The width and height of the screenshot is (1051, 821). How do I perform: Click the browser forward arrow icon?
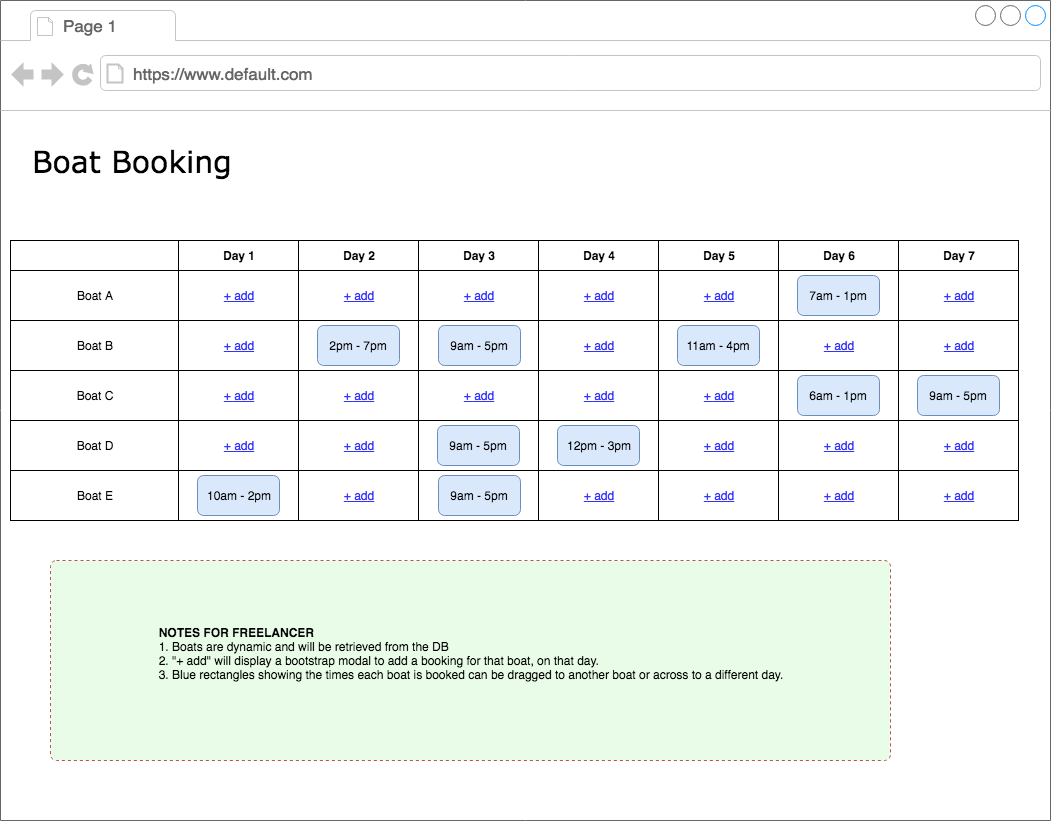pyautogui.click(x=52, y=74)
